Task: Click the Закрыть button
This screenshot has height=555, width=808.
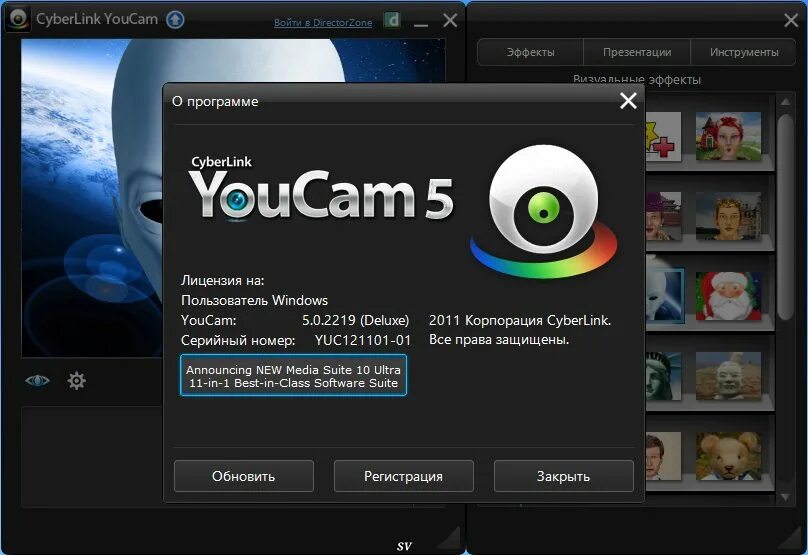Action: (563, 476)
